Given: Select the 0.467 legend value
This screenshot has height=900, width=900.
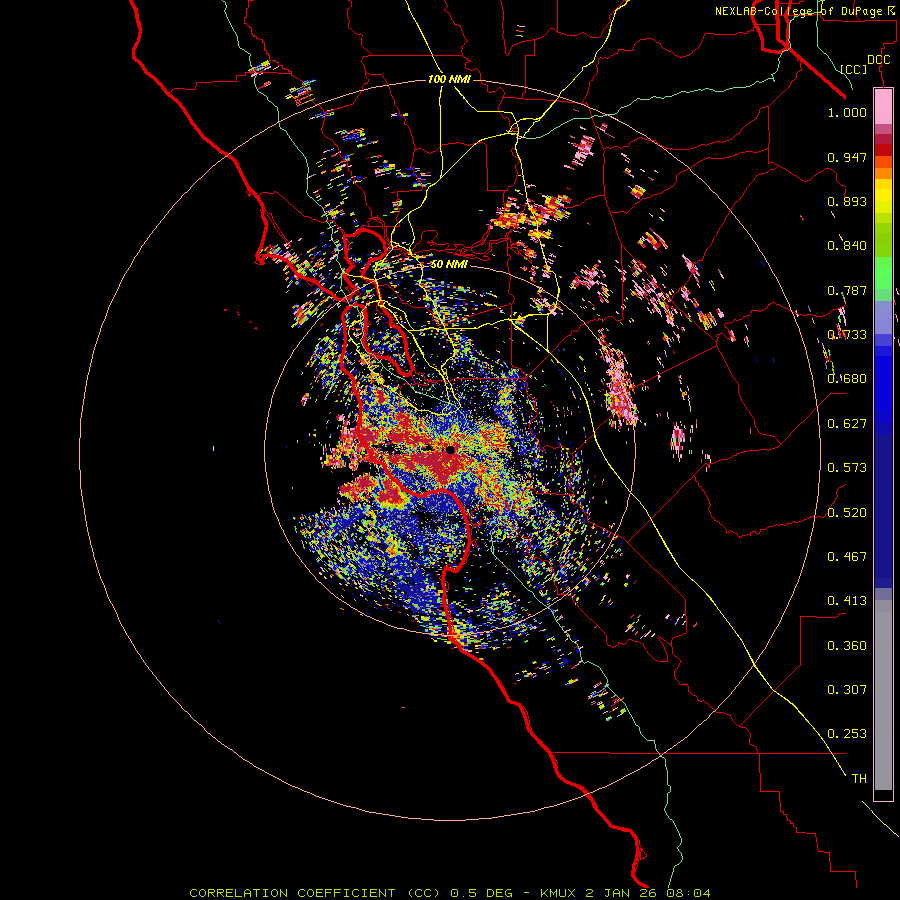Looking at the screenshot, I should click(847, 557).
